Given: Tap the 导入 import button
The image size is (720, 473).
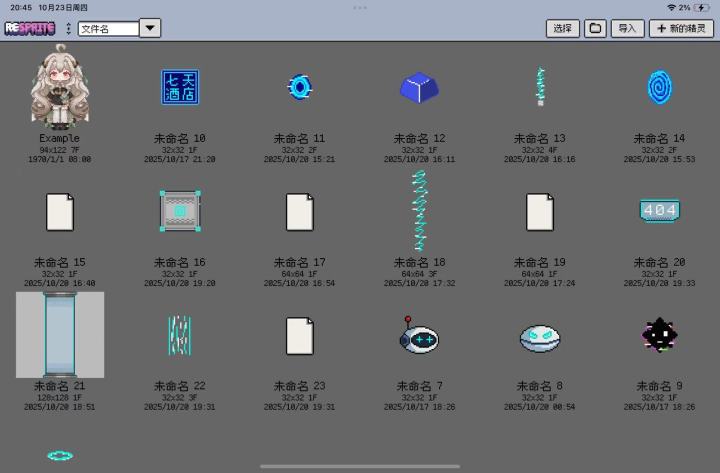Looking at the screenshot, I should click(627, 28).
